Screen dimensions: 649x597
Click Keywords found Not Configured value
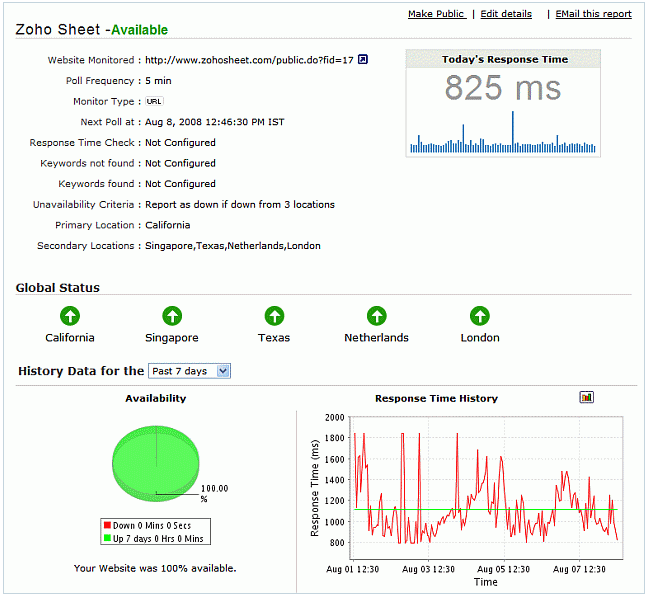(x=180, y=184)
